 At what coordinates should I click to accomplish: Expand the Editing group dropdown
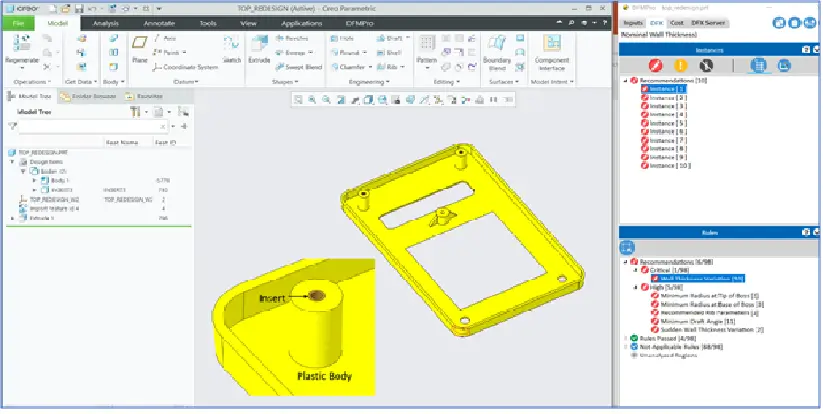[x=458, y=82]
